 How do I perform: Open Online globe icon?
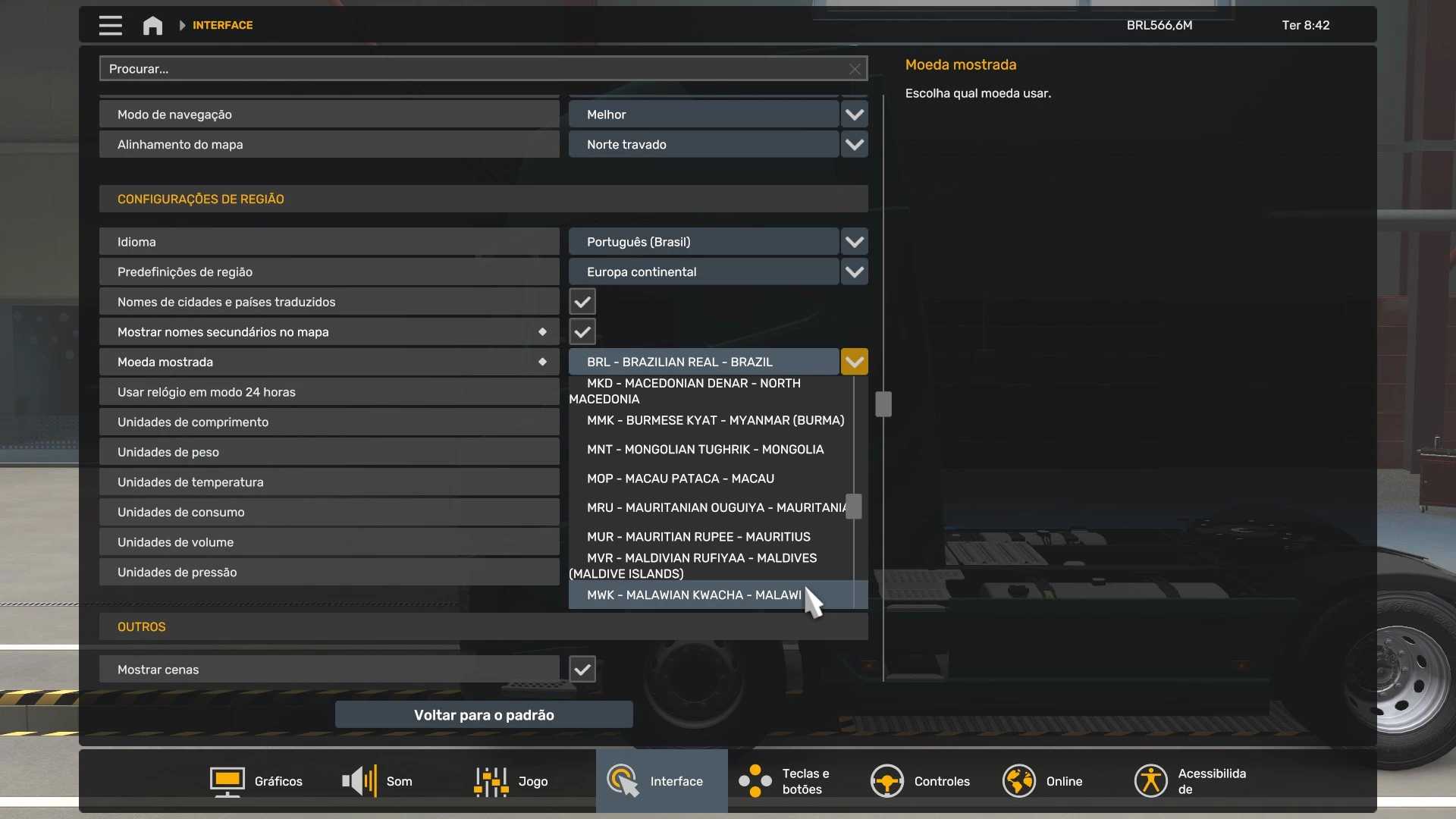click(x=1018, y=781)
